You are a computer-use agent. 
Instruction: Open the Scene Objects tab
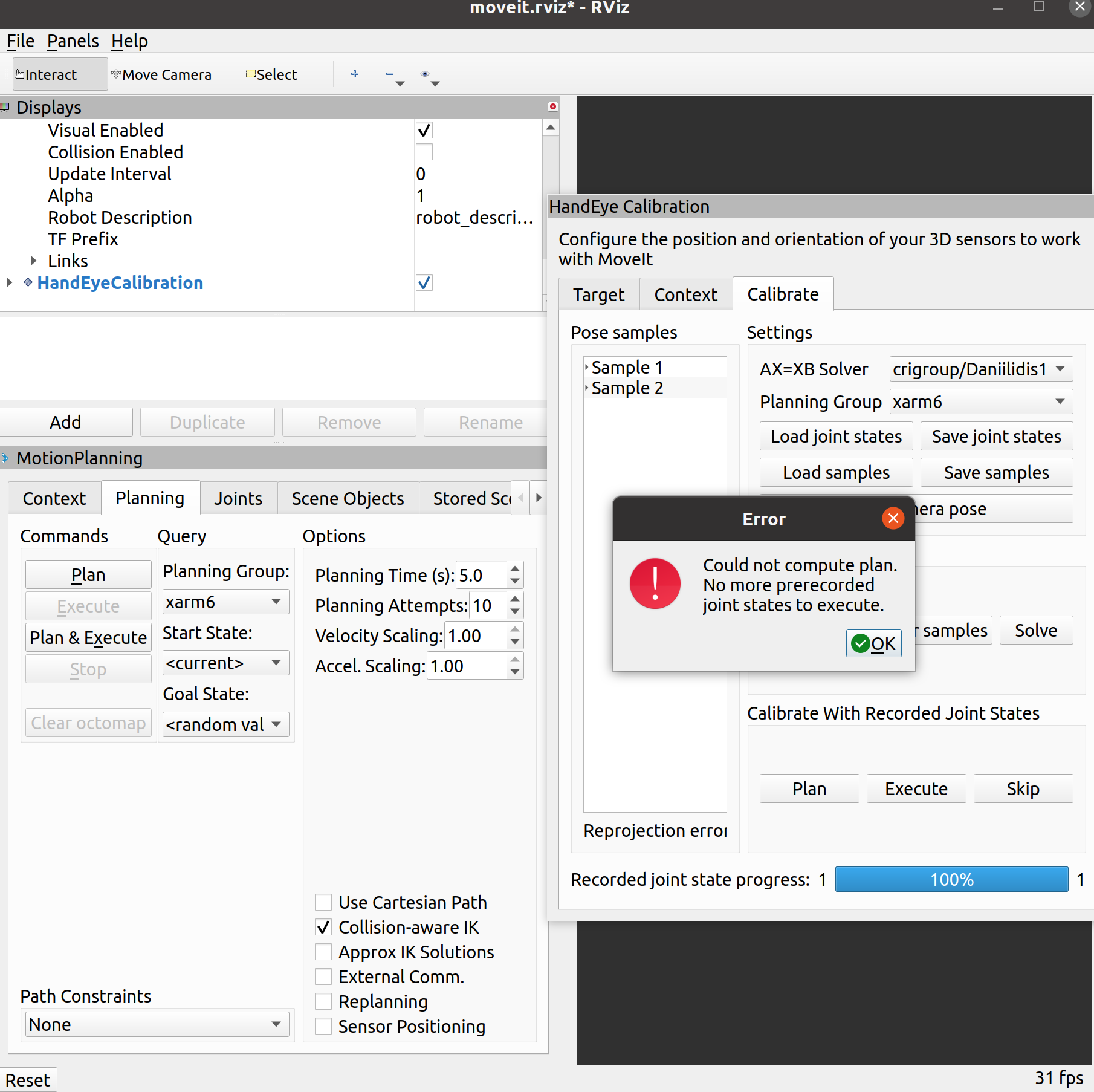tap(348, 498)
